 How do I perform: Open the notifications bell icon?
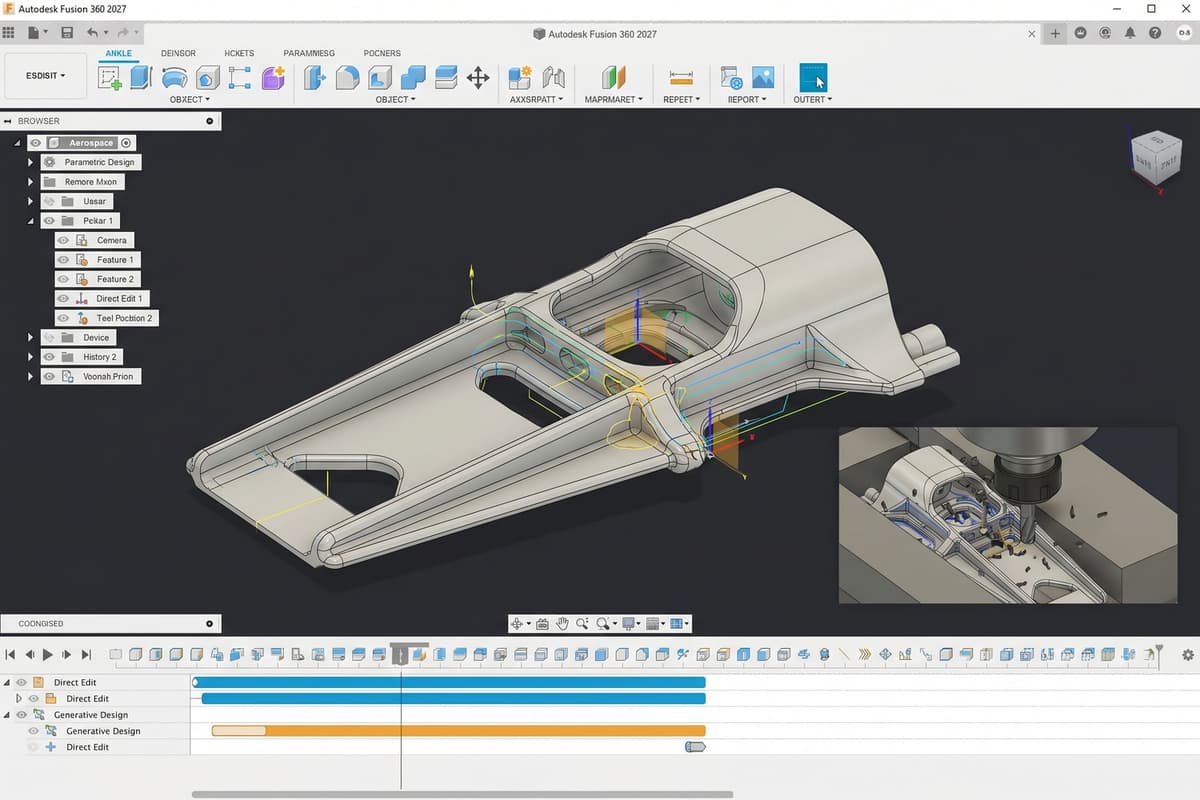[1130, 33]
